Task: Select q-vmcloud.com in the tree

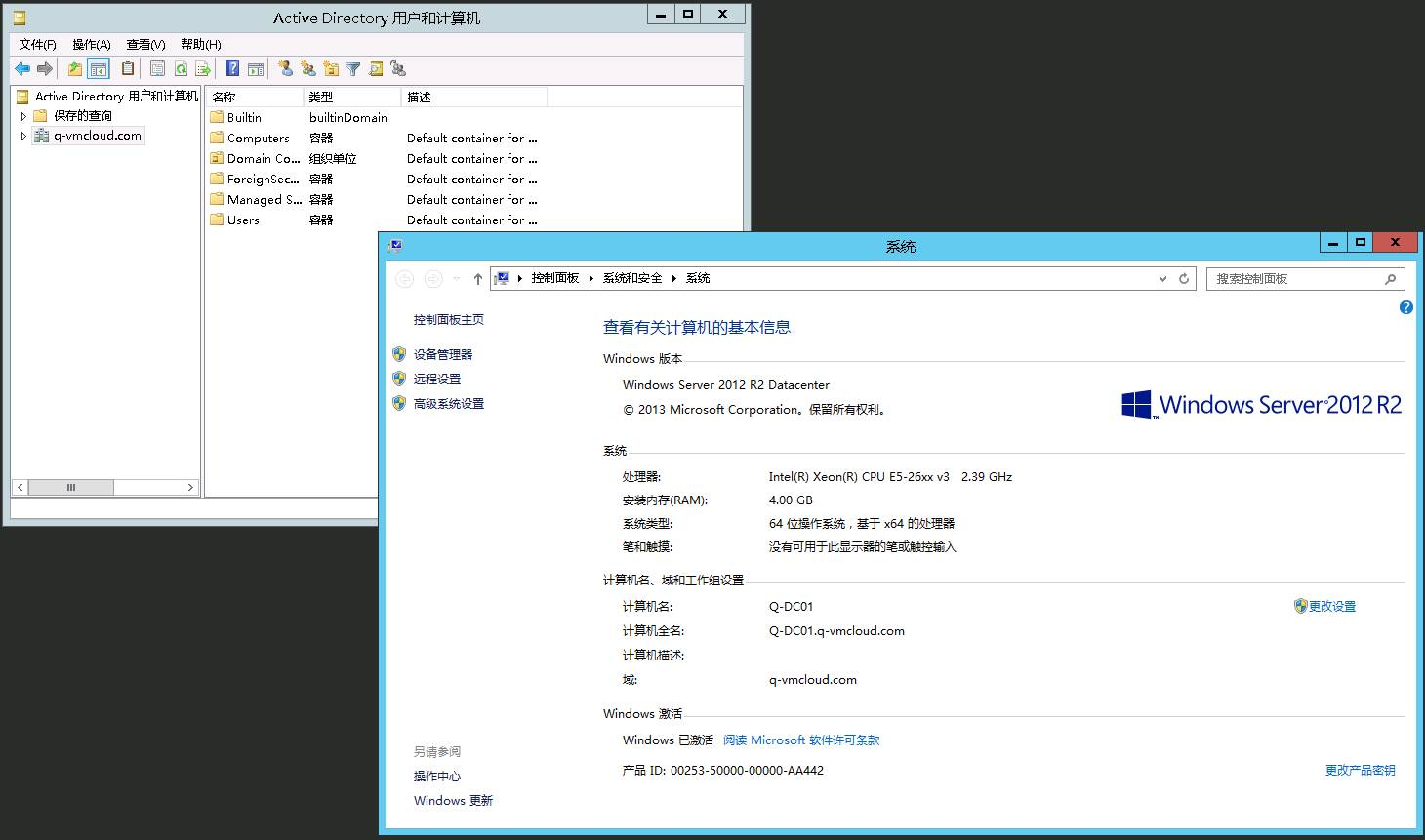Action: point(98,136)
